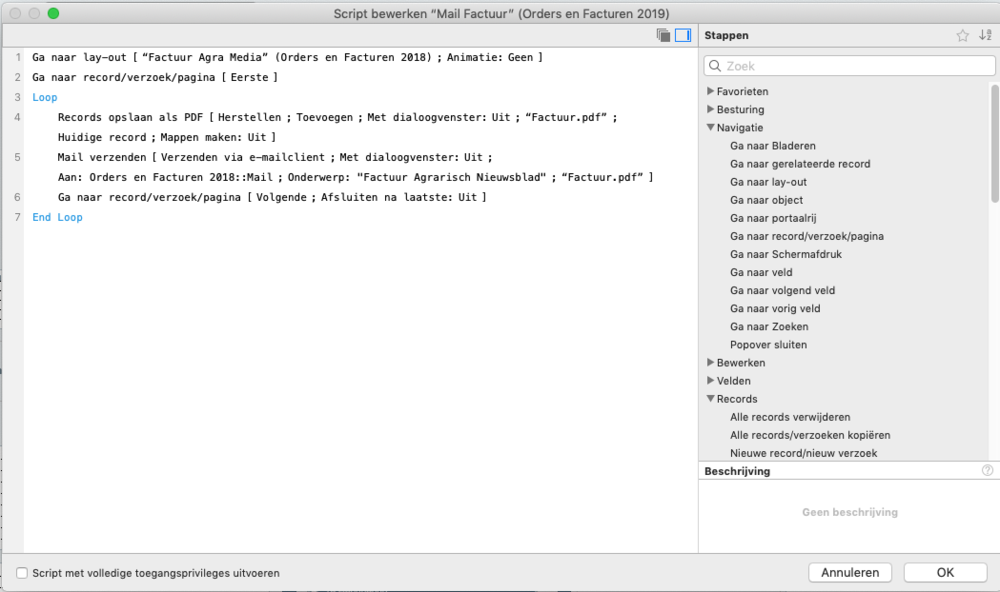Expand the Velden category
This screenshot has width=1000, height=592.
coord(710,380)
